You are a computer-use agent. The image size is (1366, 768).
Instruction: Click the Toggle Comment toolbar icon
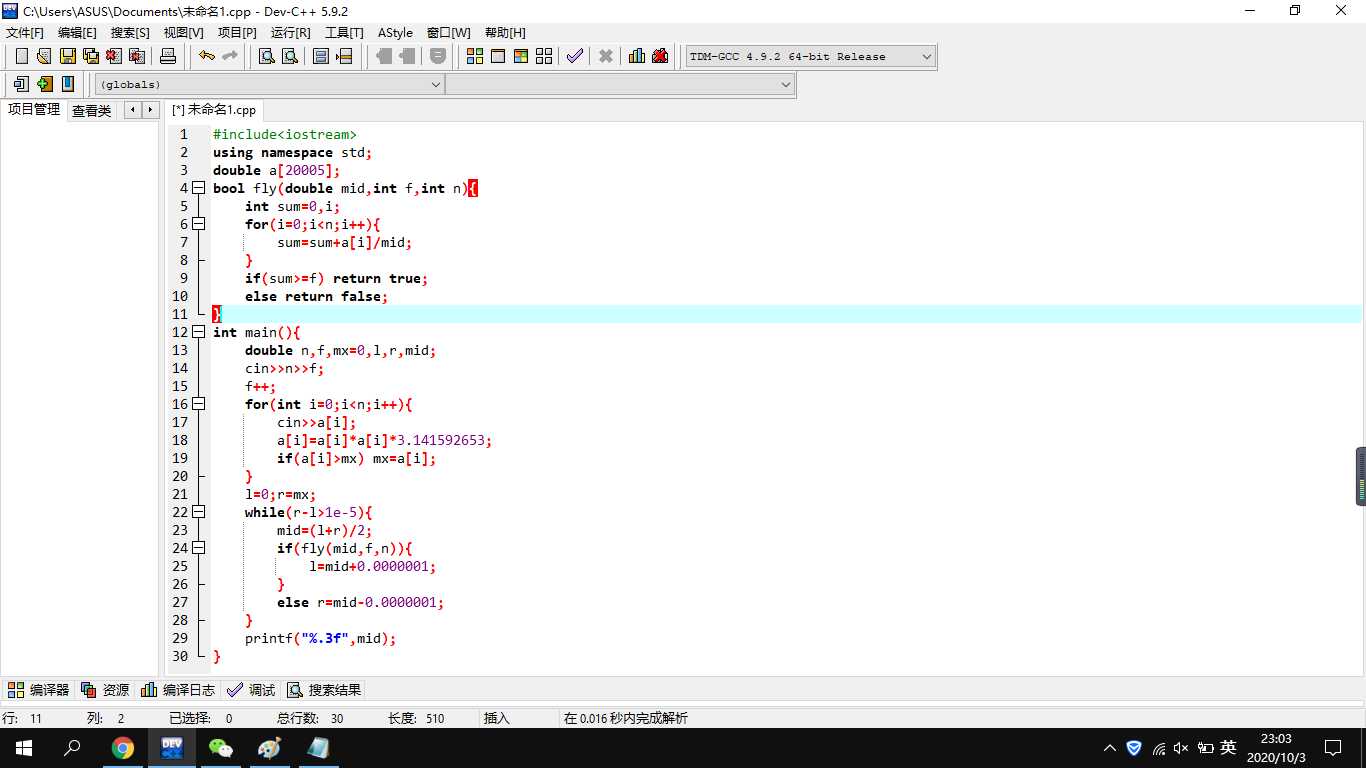pos(438,56)
